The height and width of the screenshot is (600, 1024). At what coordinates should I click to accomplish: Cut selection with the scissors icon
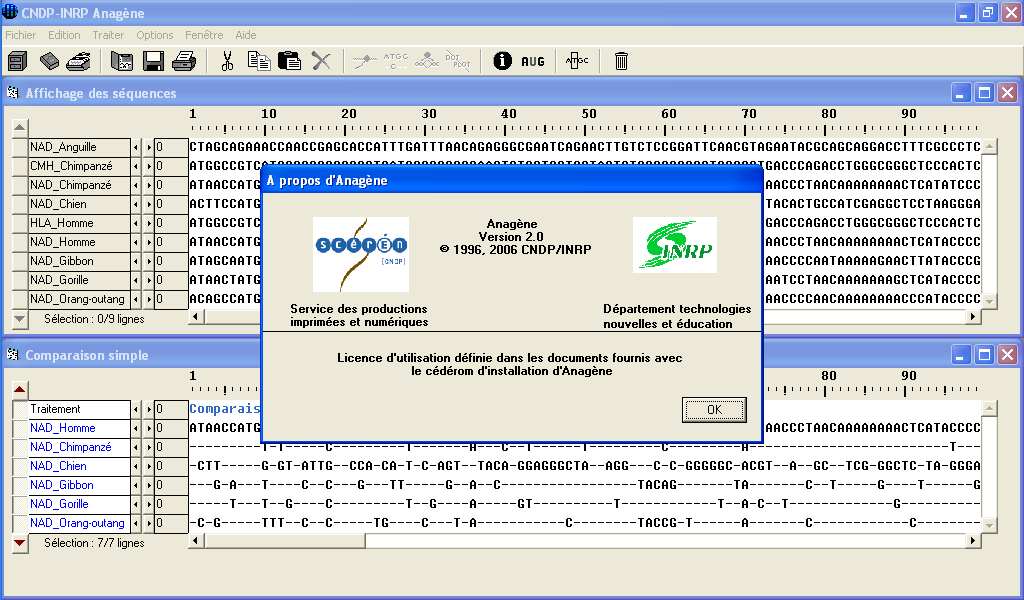coord(227,61)
